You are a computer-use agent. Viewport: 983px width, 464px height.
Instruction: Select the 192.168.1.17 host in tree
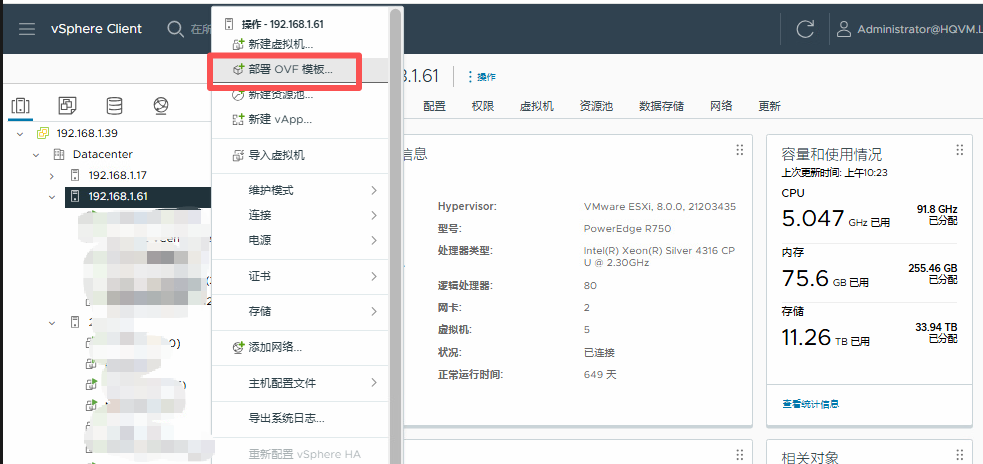click(x=117, y=175)
